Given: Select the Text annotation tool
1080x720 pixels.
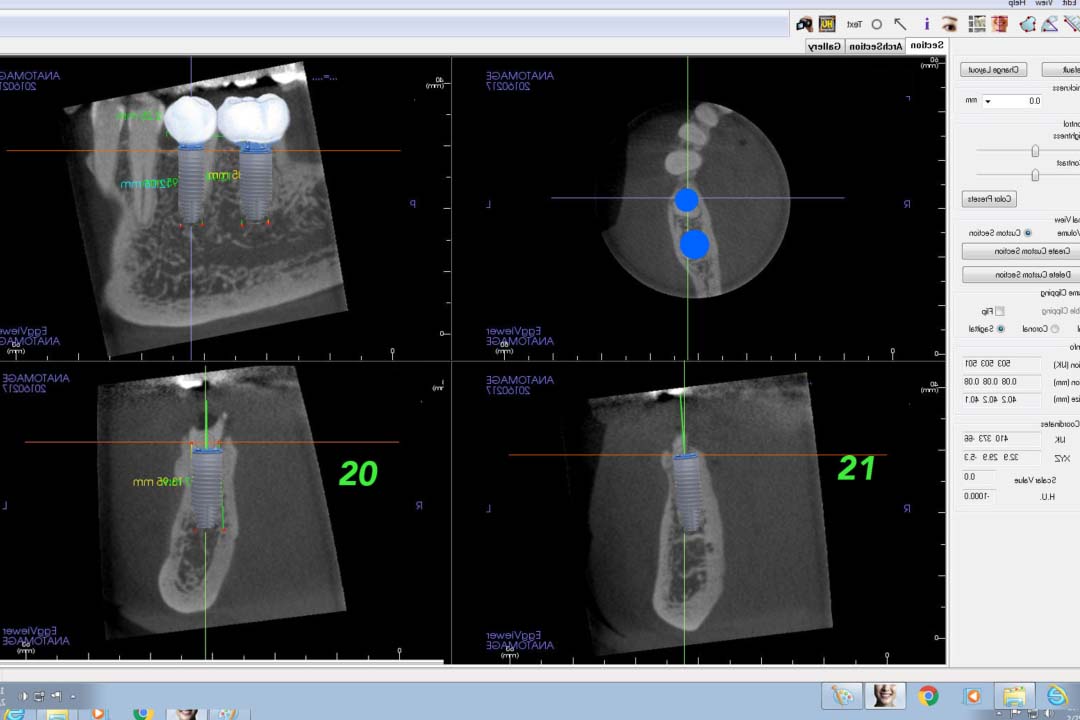Looking at the screenshot, I should coord(854,25).
